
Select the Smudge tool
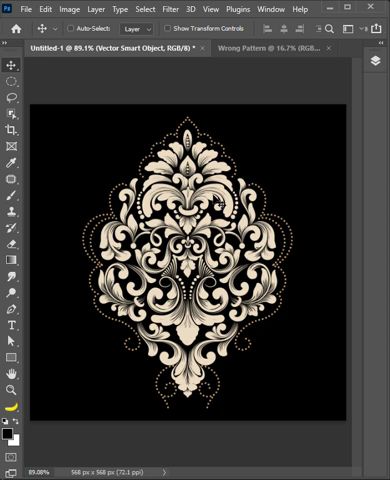click(11, 276)
